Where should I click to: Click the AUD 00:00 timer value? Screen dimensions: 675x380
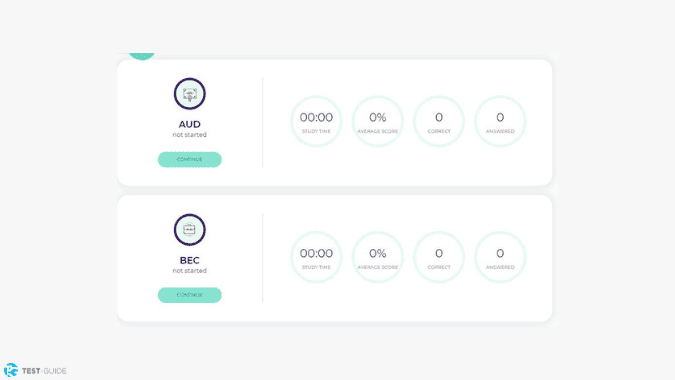(x=316, y=117)
